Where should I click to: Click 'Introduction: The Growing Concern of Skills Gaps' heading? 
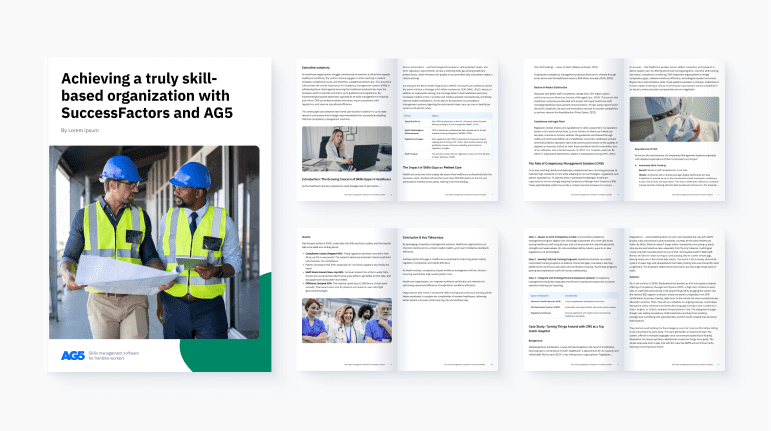(x=347, y=179)
